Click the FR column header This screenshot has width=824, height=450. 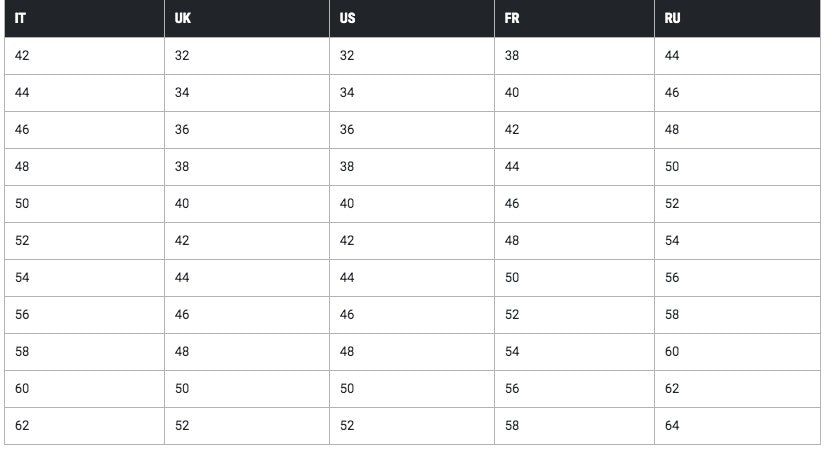click(512, 18)
